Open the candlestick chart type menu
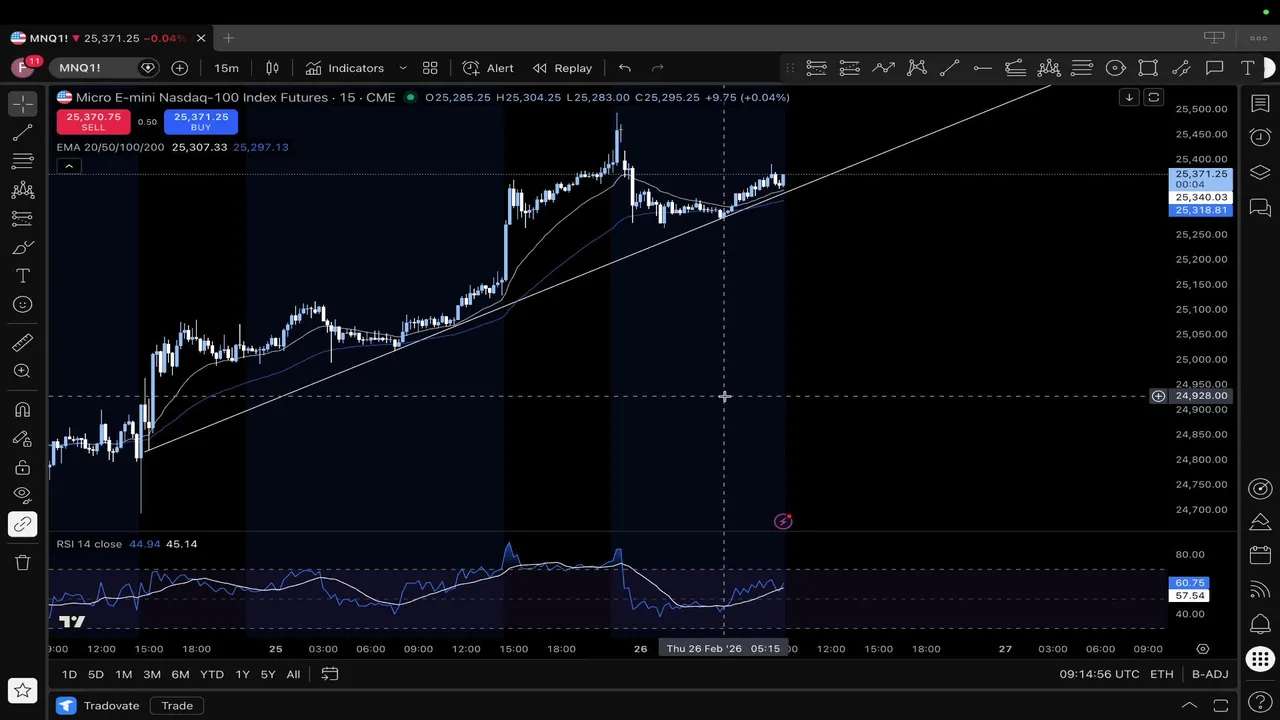 tap(272, 68)
